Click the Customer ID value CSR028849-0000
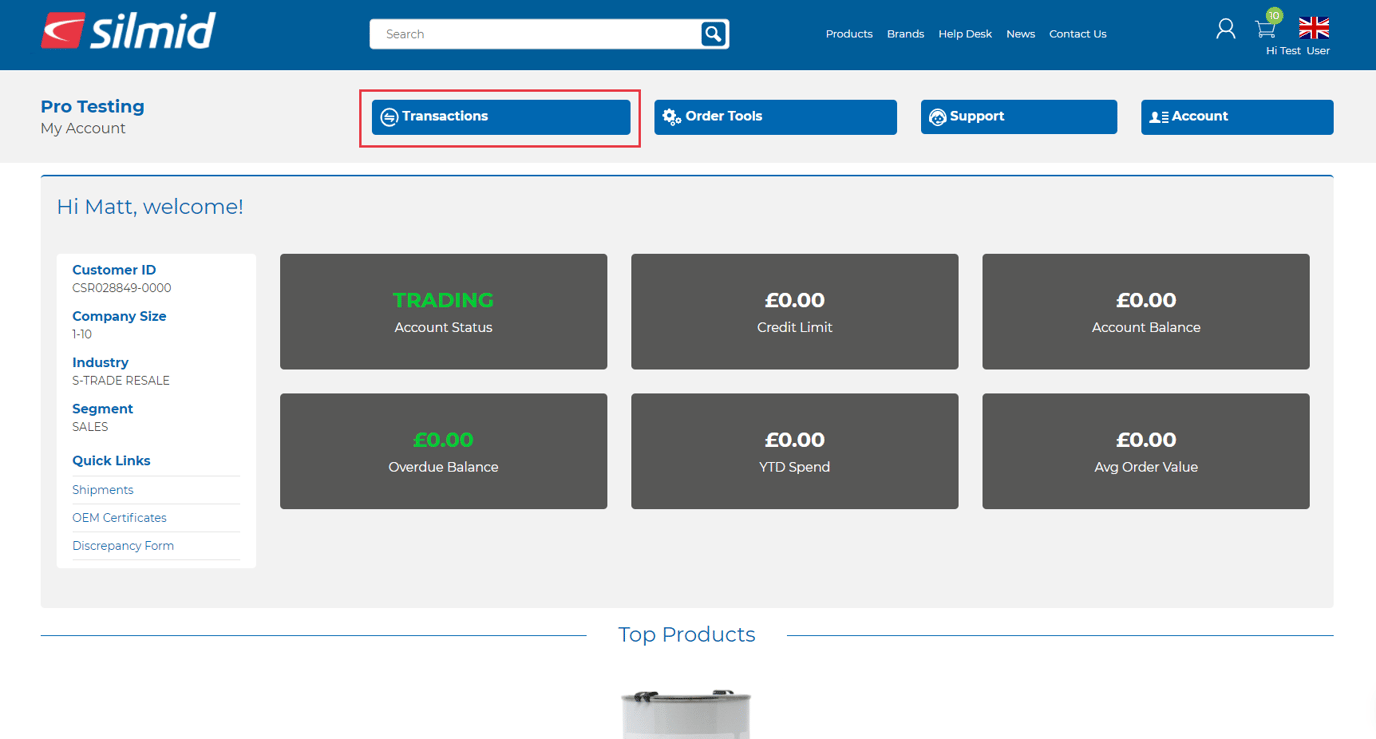Screen dimensions: 1376x739 coord(121,288)
